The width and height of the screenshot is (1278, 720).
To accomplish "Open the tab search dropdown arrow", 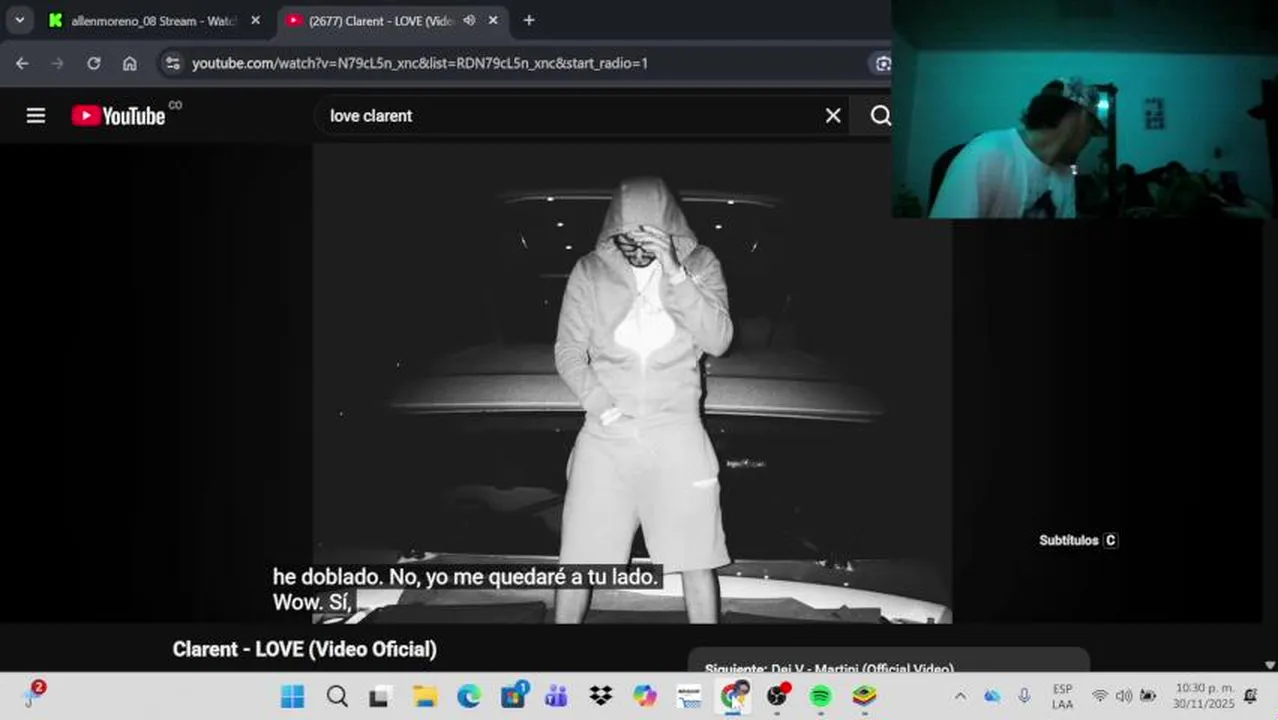I will click(19, 20).
